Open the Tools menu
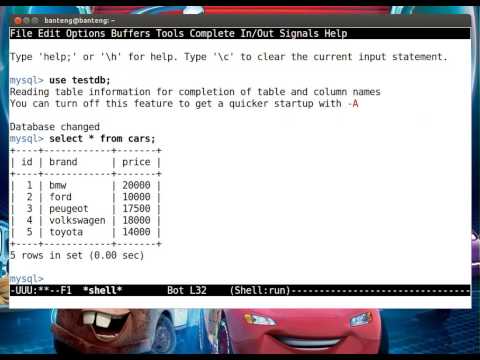Screen dimensions: 480x360 click(x=170, y=33)
